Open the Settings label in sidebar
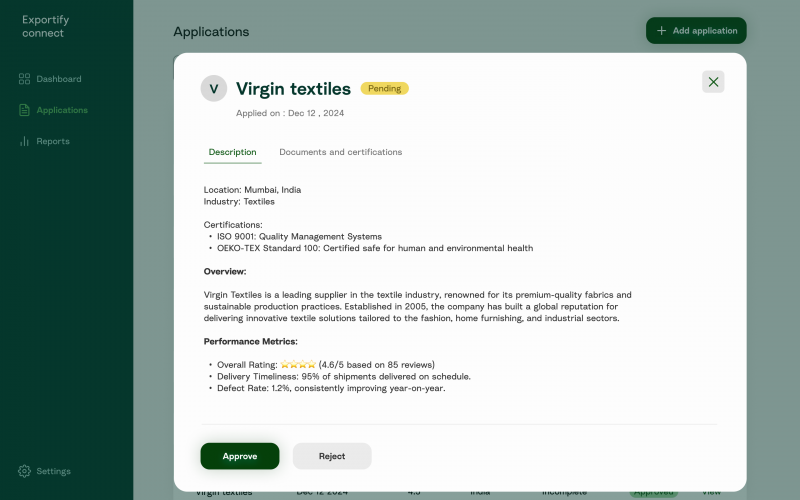The width and height of the screenshot is (800, 500). [x=54, y=471]
